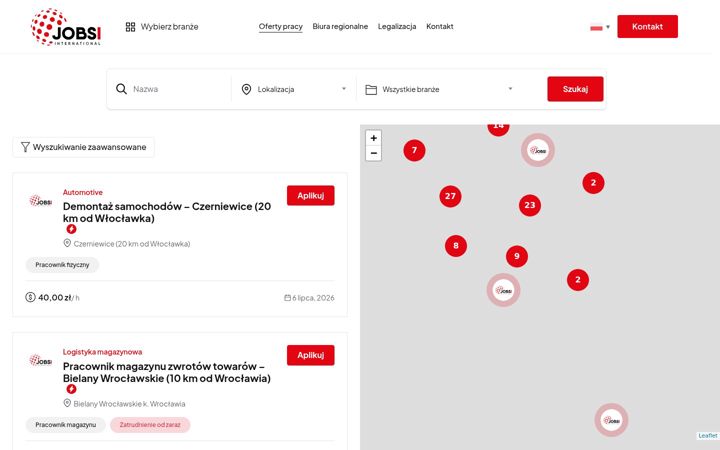The image size is (720, 450).
Task: Open Kontakt in the navigation menu
Action: pyautogui.click(x=439, y=26)
